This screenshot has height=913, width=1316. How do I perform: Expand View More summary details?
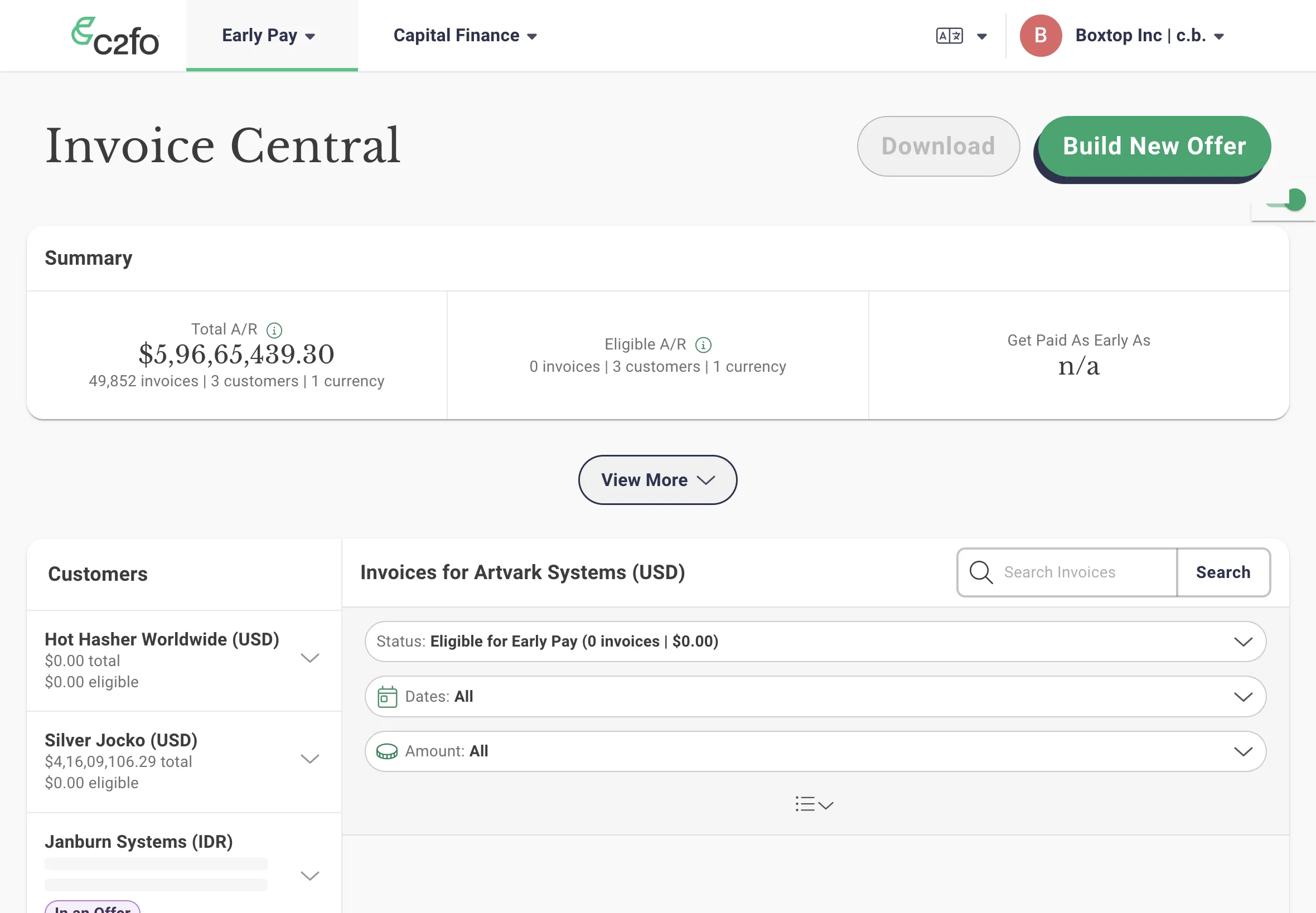[657, 479]
